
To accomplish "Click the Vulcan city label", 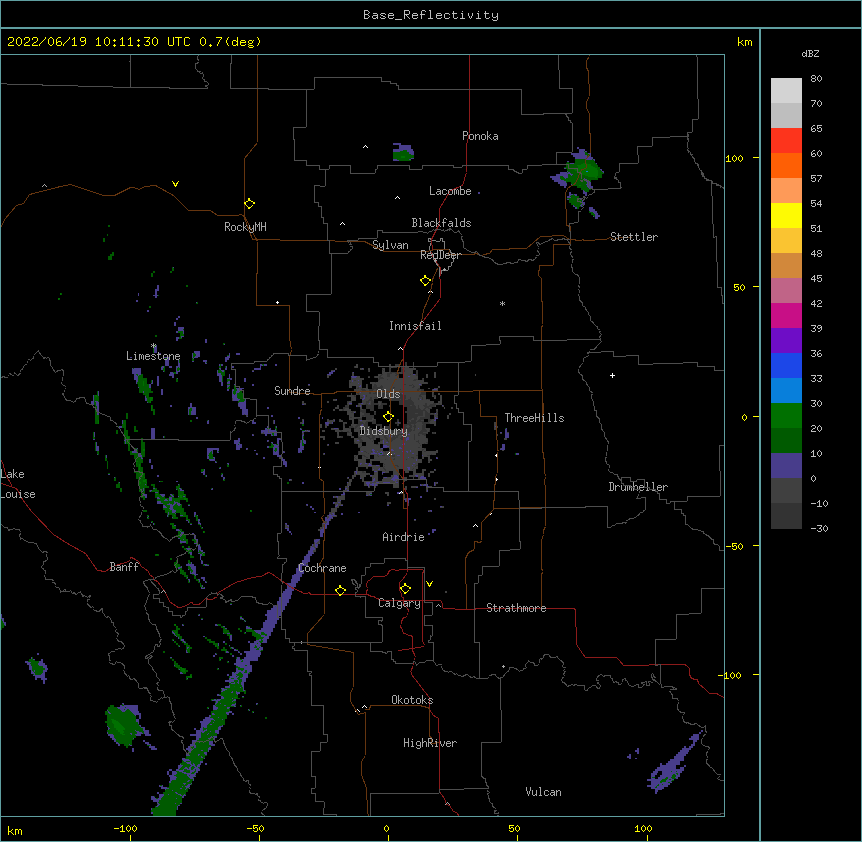I will click(543, 792).
